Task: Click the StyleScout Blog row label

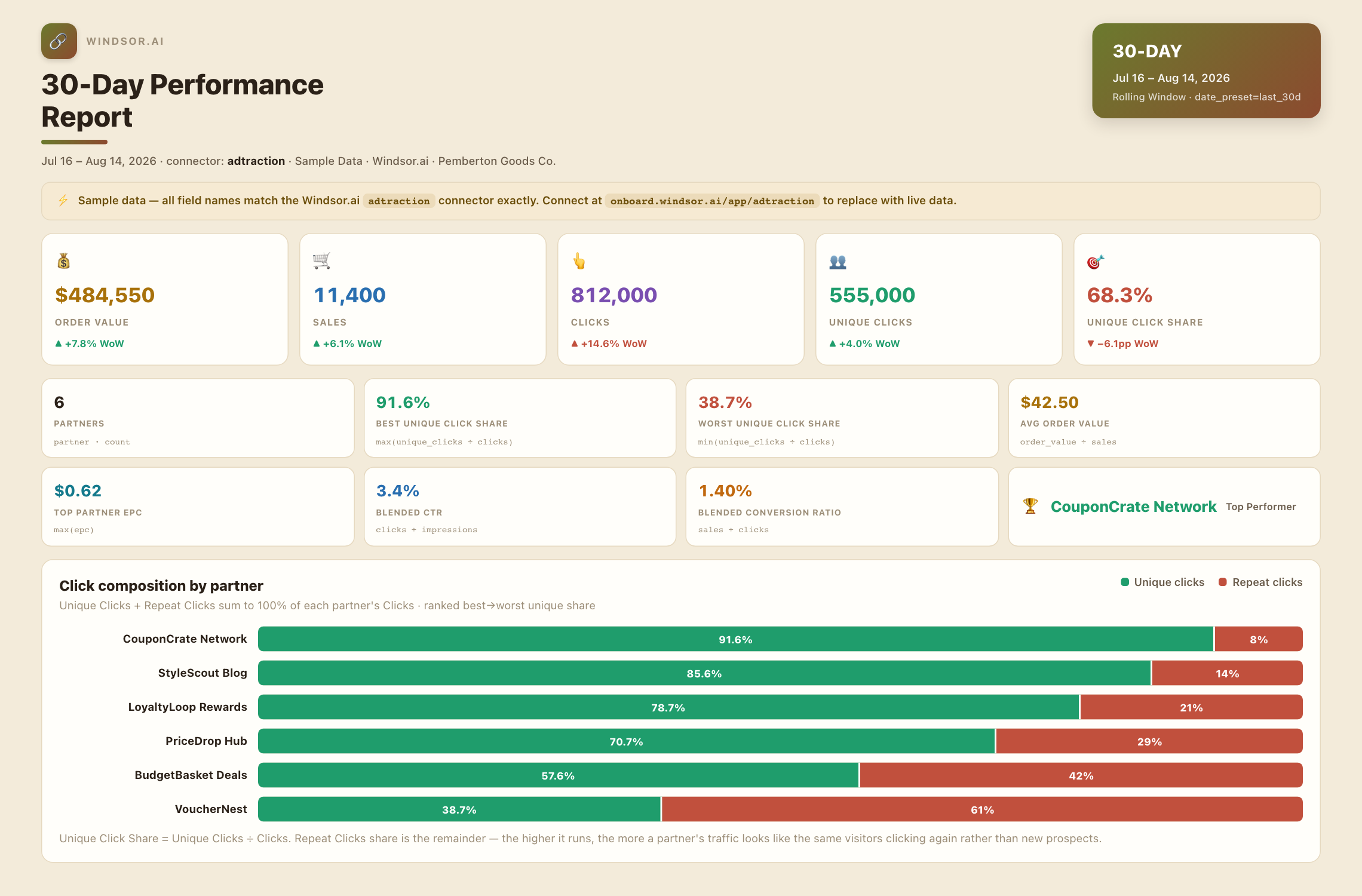Action: click(203, 673)
